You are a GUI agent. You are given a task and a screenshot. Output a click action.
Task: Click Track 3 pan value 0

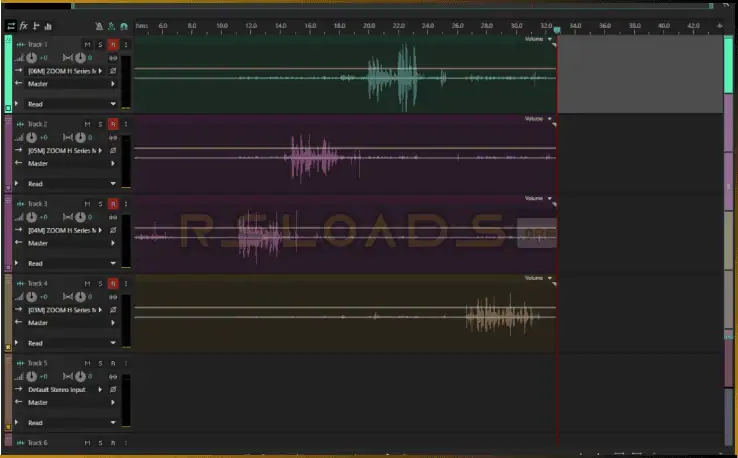90,217
